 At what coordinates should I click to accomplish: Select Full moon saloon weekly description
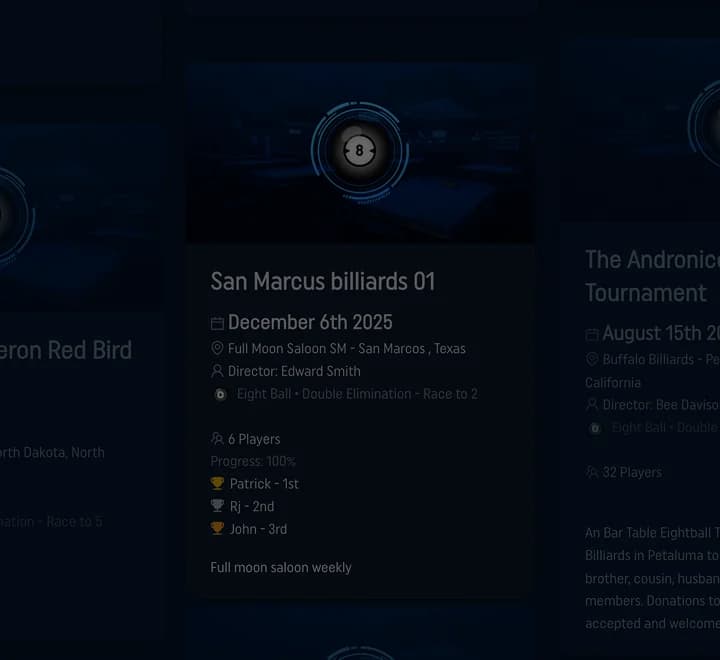click(281, 568)
